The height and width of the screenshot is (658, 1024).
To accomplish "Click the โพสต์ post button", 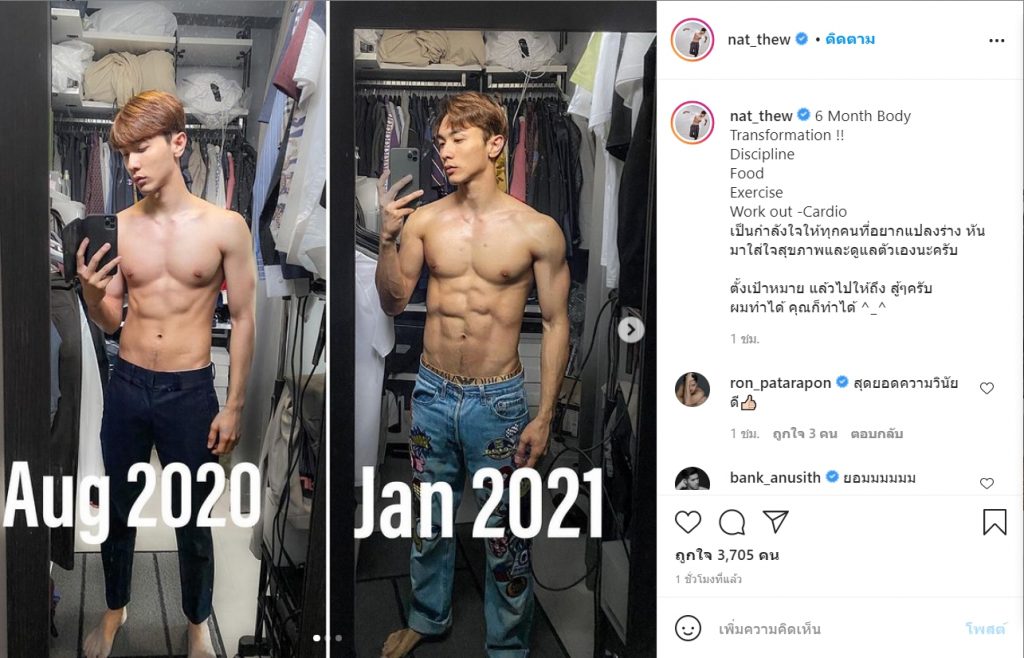I will coord(985,629).
